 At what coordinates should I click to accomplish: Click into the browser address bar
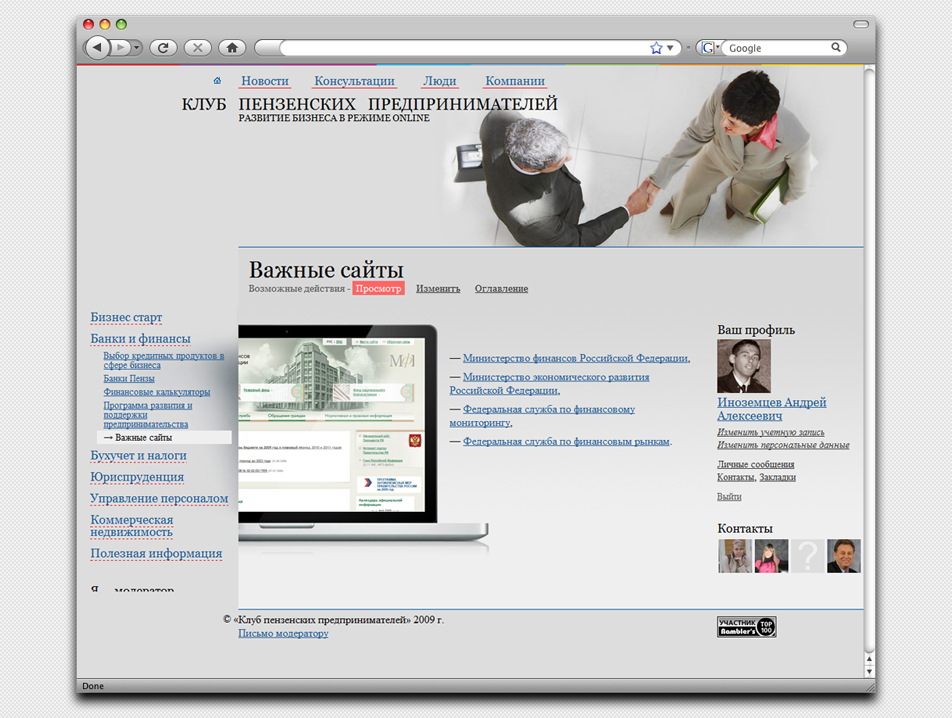(460, 48)
